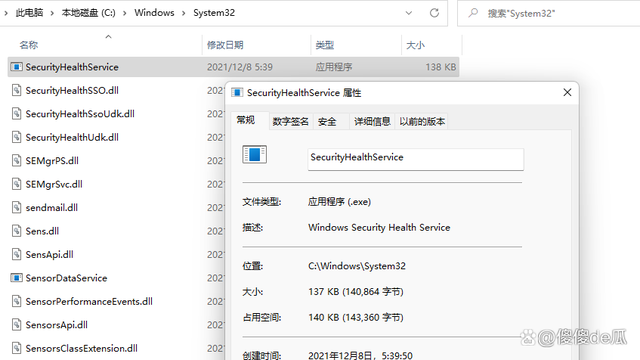
Task: Switch to the 数字签名 tab
Action: coord(291,121)
